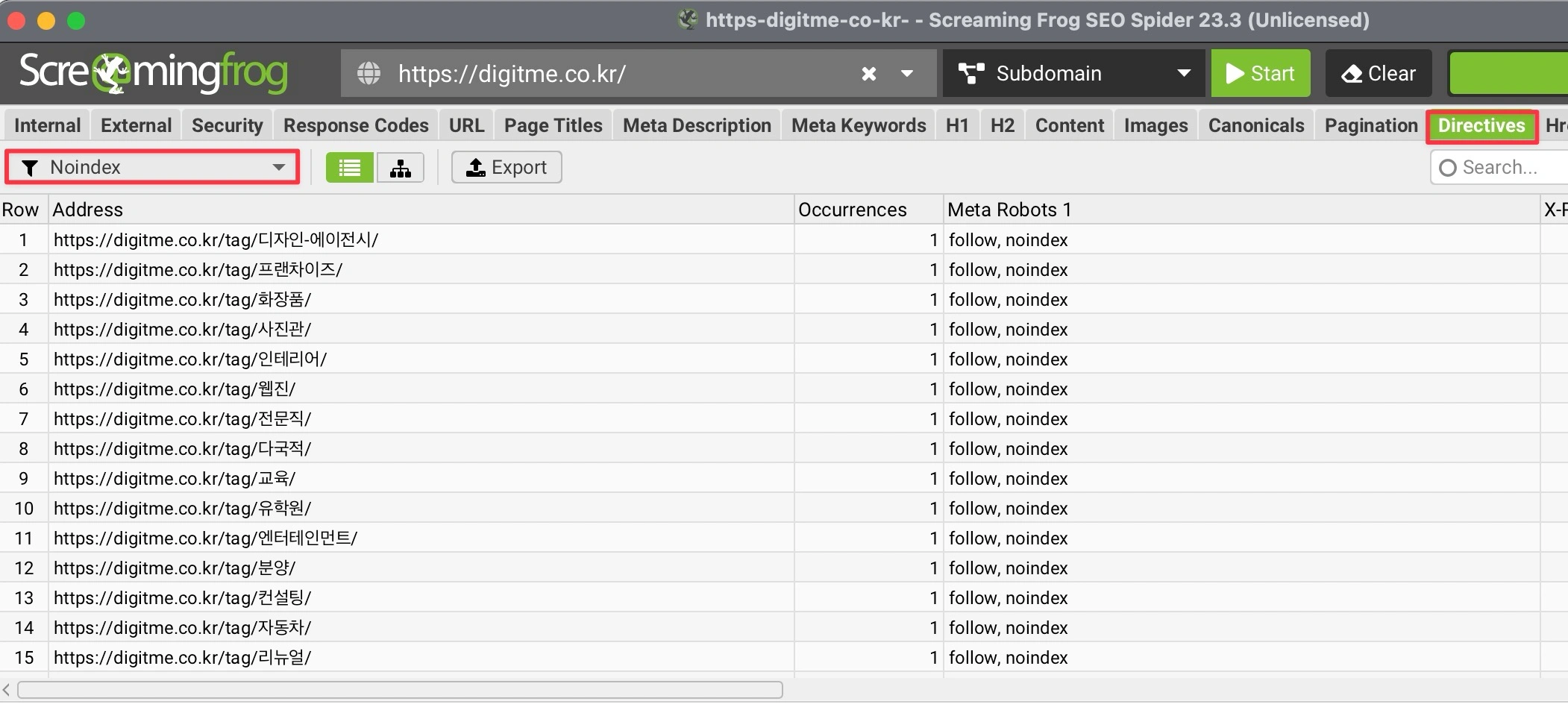1568x710 pixels.
Task: Click the Screaming Frog logo
Action: 153,72
